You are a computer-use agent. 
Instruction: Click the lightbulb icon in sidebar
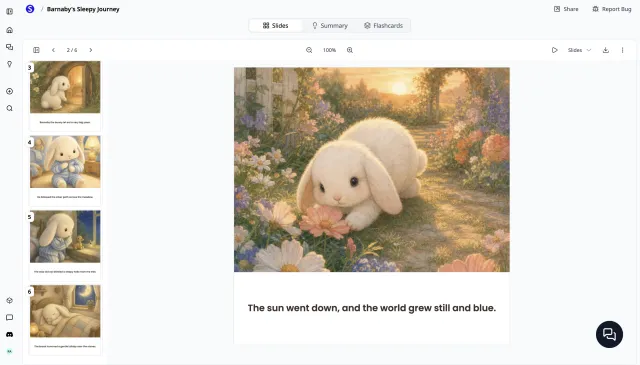pos(9,64)
